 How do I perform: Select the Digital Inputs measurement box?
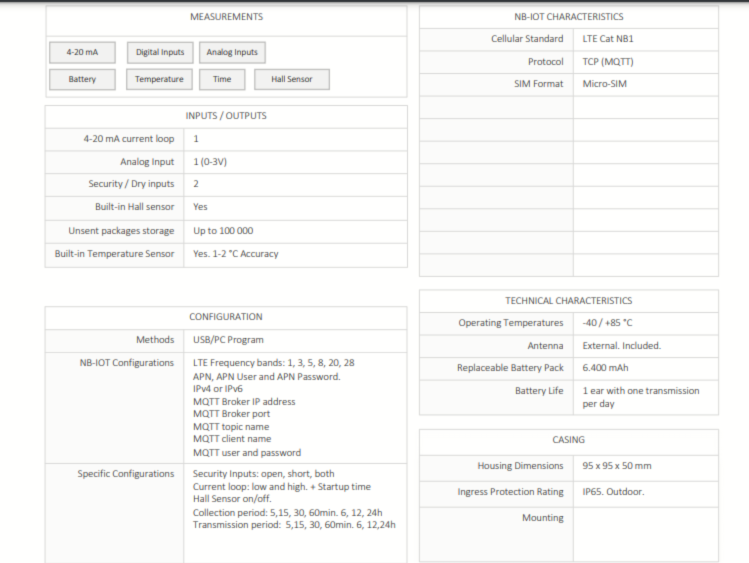click(x=160, y=53)
